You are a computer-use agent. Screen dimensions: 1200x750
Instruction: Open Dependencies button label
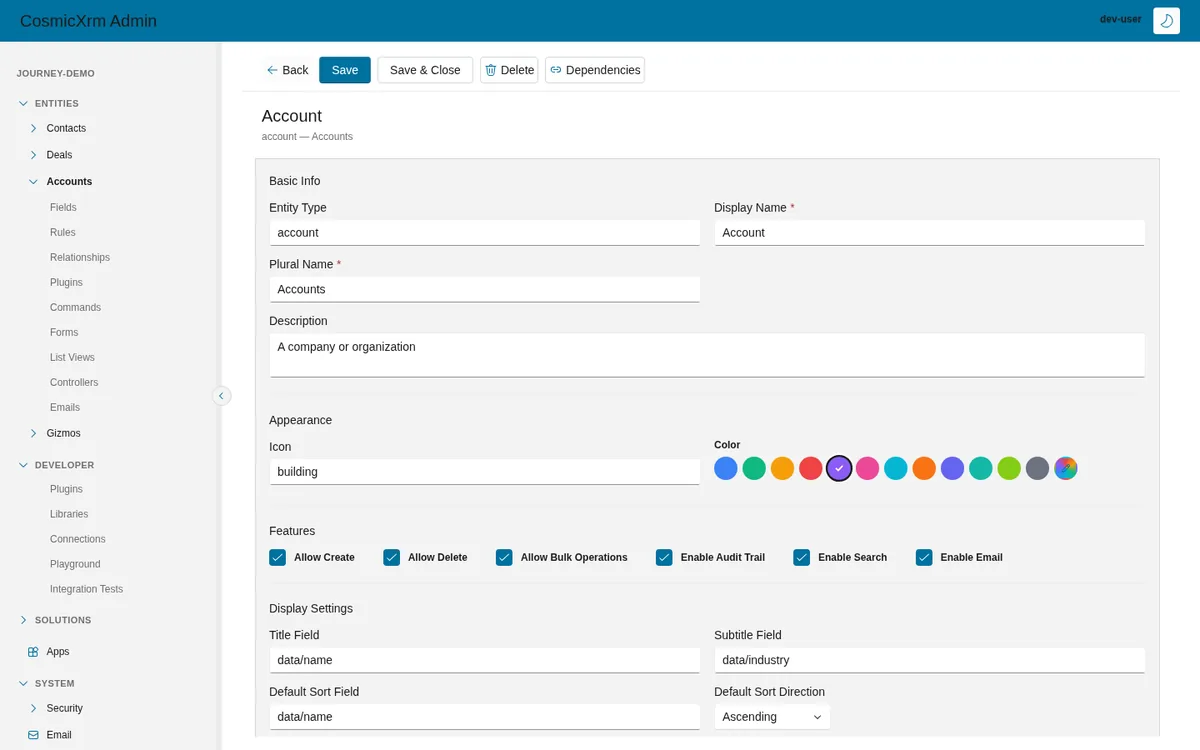pyautogui.click(x=603, y=70)
